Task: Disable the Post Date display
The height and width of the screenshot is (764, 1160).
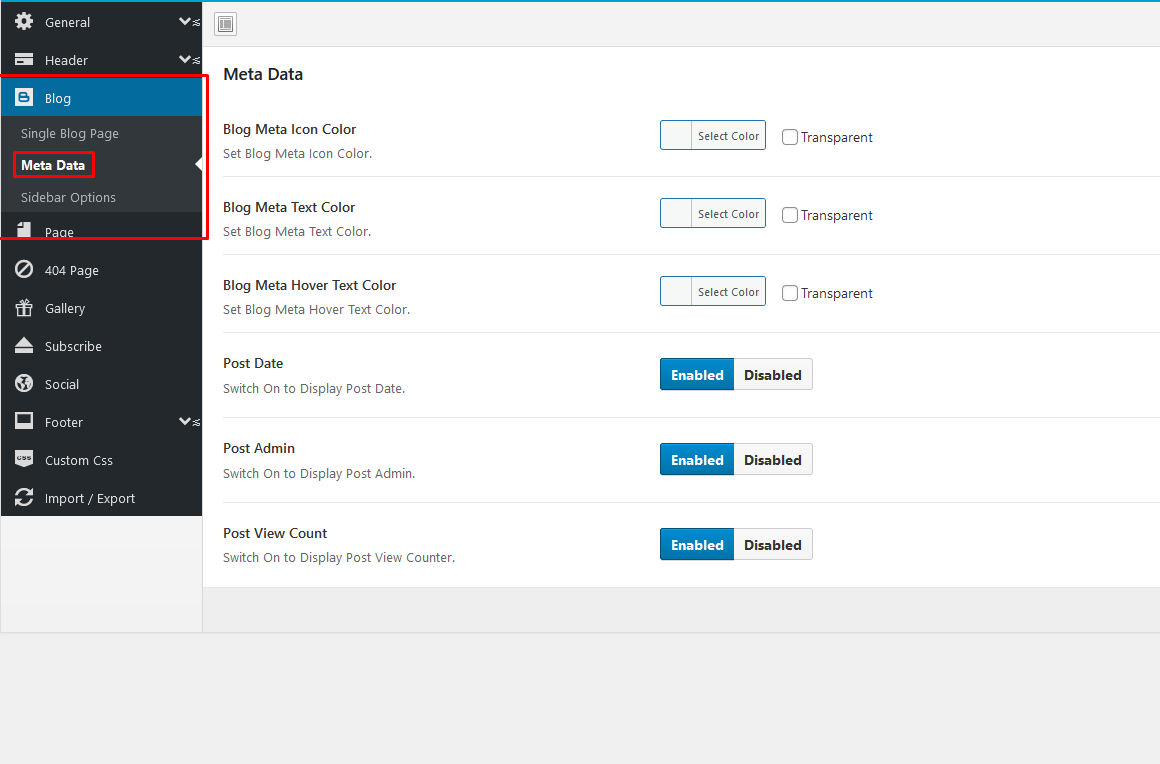Action: tap(772, 375)
